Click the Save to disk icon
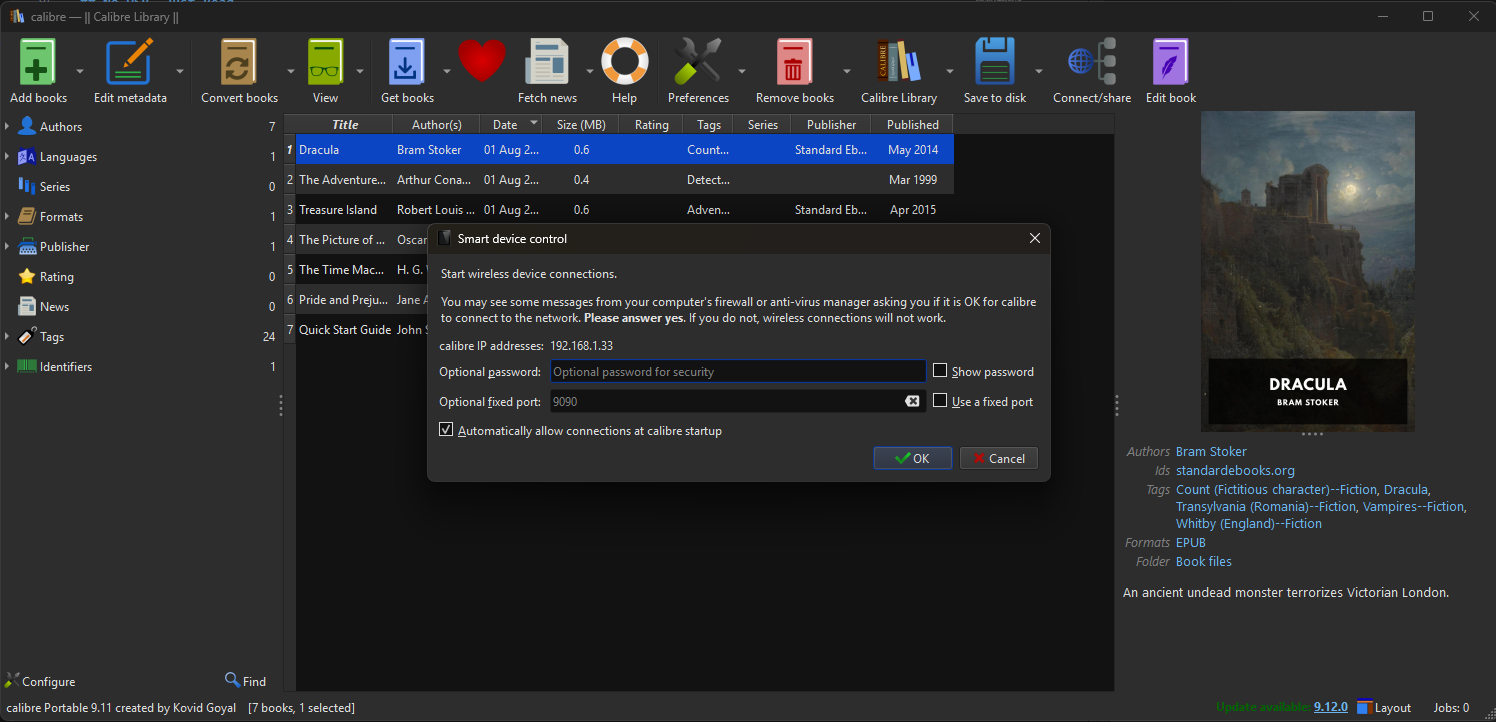The image size is (1496, 722). (x=995, y=62)
